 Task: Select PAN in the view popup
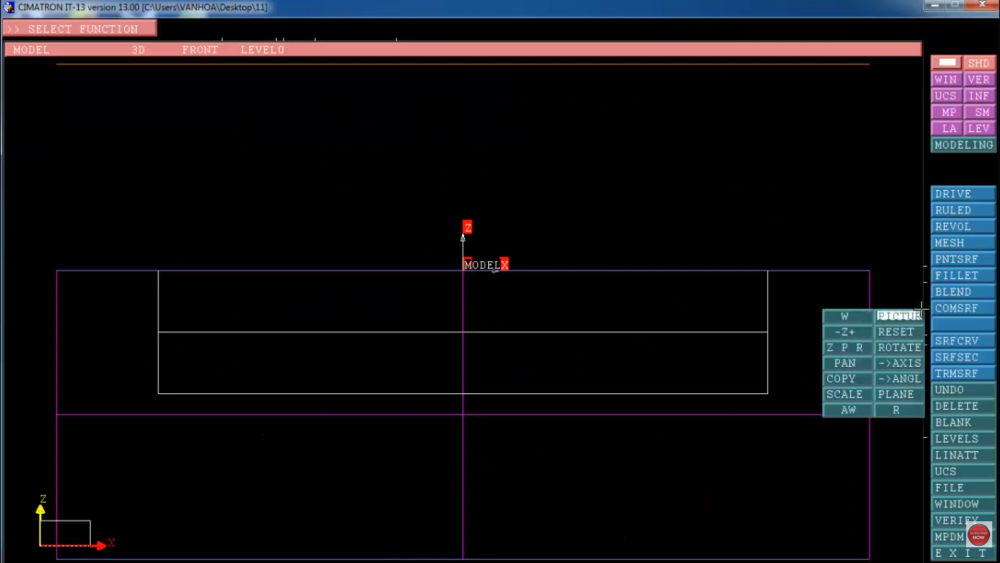(x=847, y=363)
